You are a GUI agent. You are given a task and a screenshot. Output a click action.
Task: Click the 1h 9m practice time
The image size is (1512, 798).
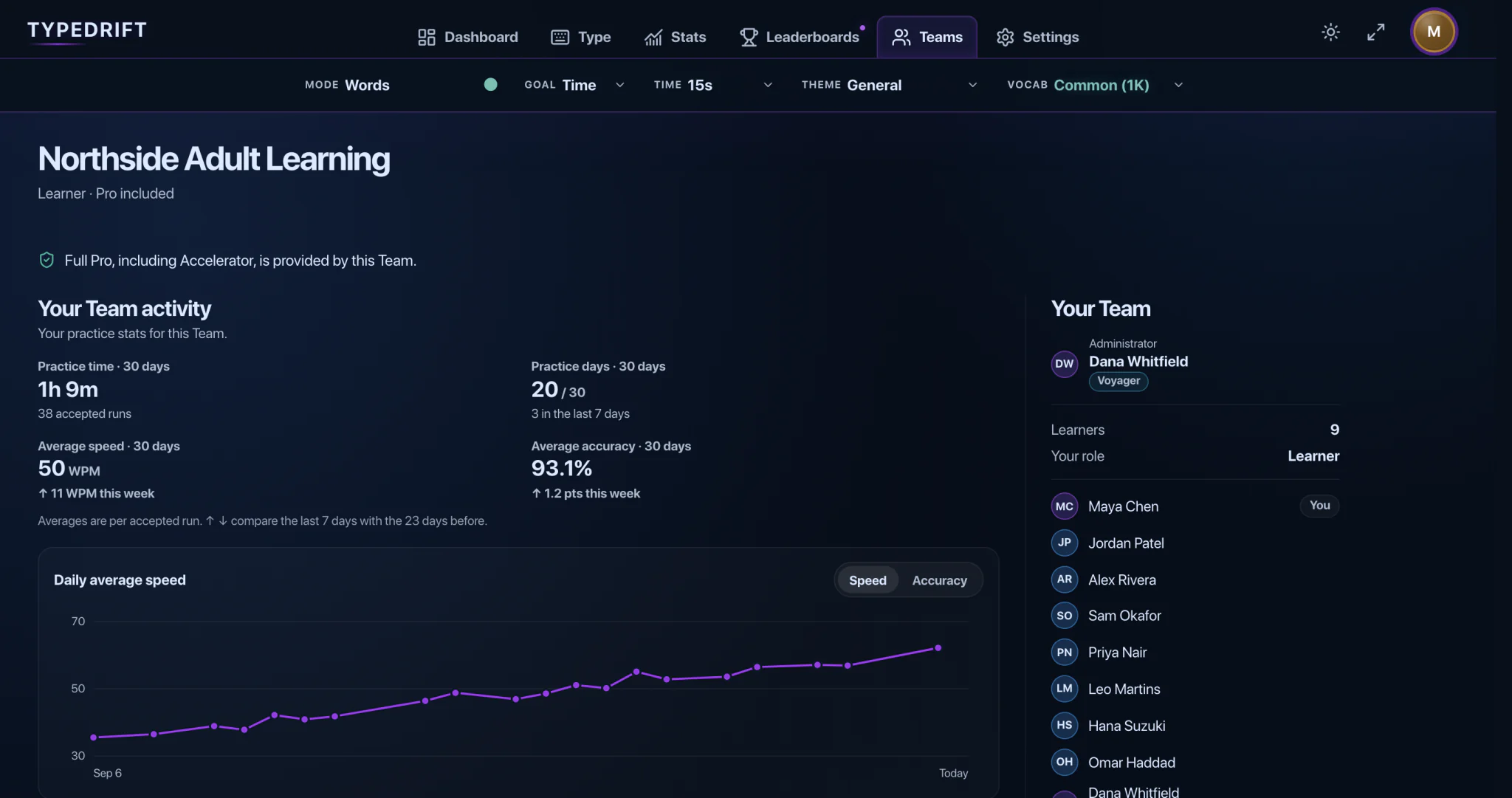[x=68, y=389]
